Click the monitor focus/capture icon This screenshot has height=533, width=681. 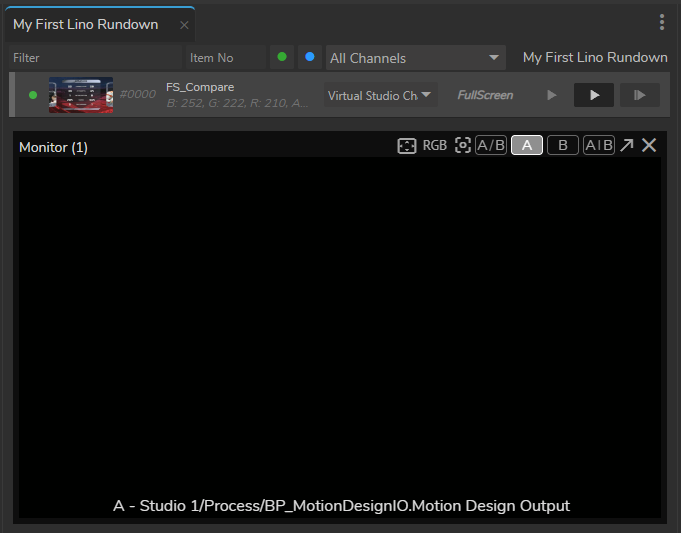click(462, 146)
